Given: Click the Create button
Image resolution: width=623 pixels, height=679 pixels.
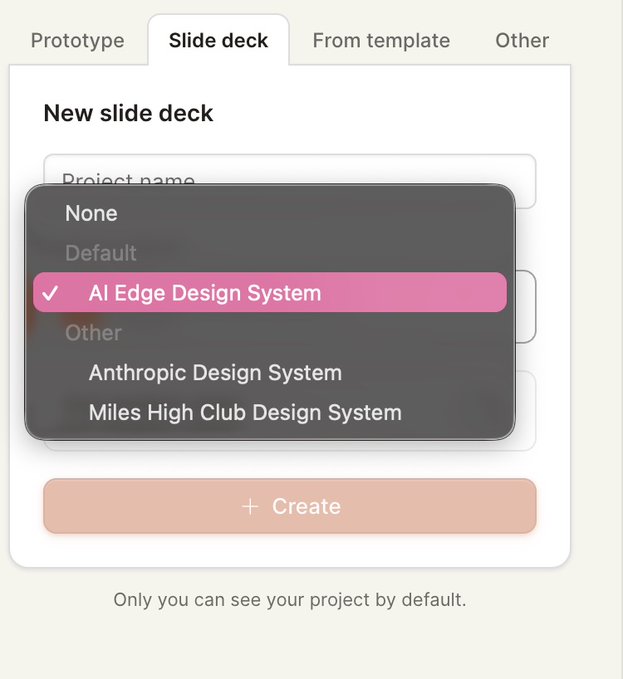Looking at the screenshot, I should (x=290, y=506).
